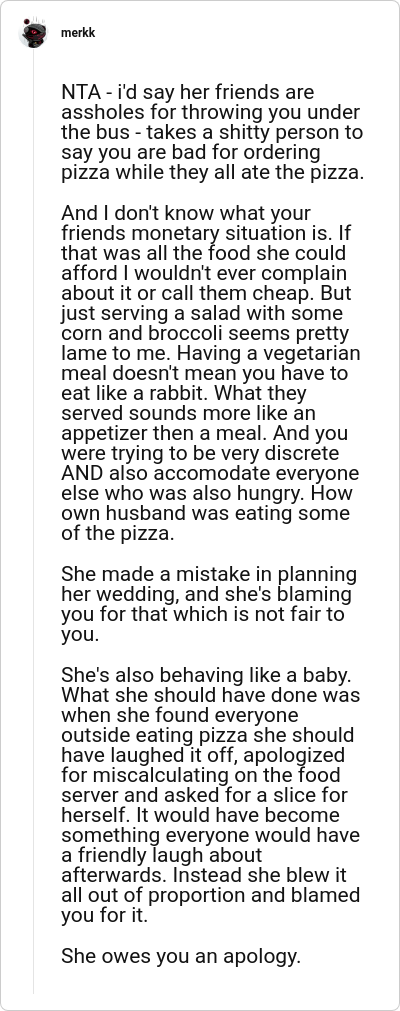Click the text 'all out of proportion and blamed'
400x1011 pixels.
pos(211,896)
